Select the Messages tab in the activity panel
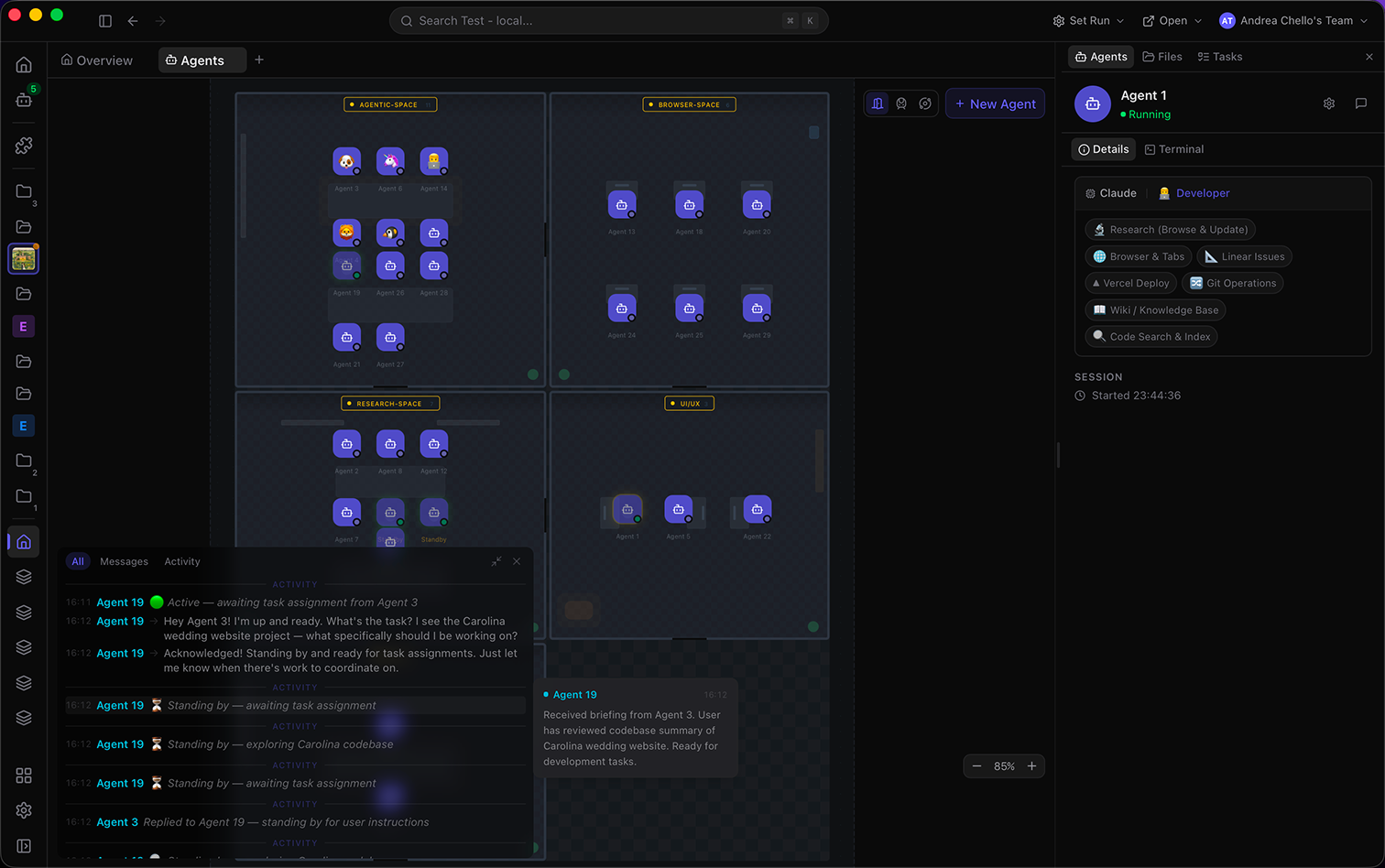 pyautogui.click(x=124, y=561)
